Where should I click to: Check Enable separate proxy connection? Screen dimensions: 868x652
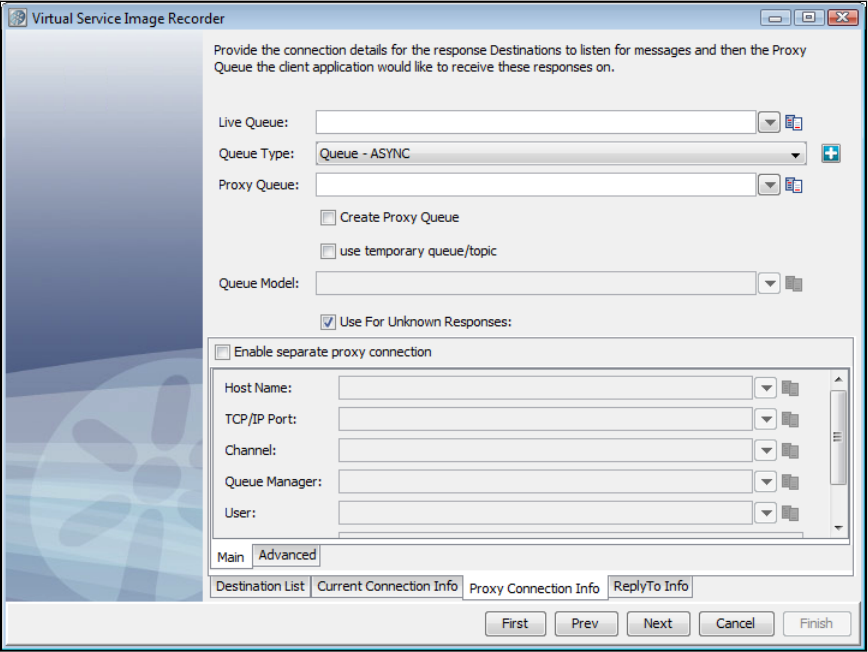click(222, 352)
